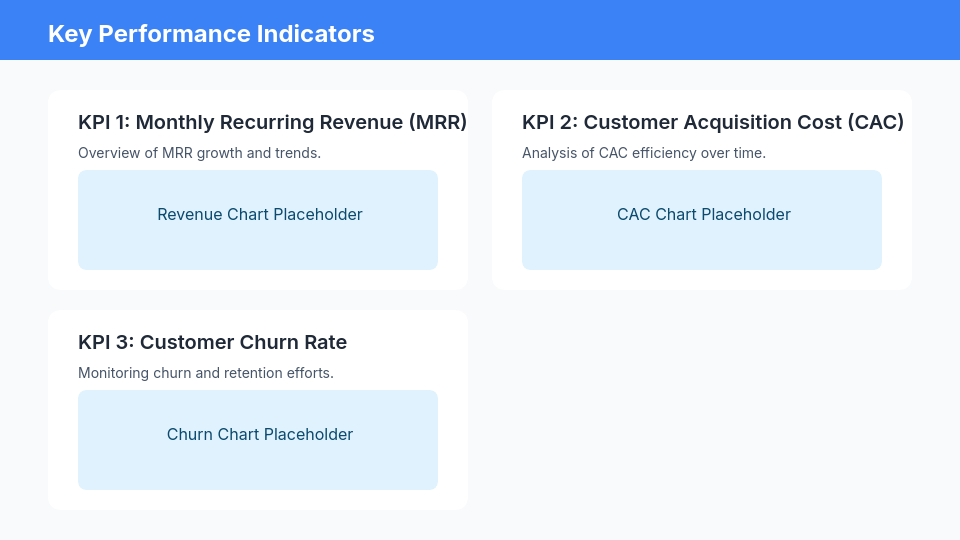
Task: Click white card margin below Churn chart
Action: pyautogui.click(x=258, y=500)
